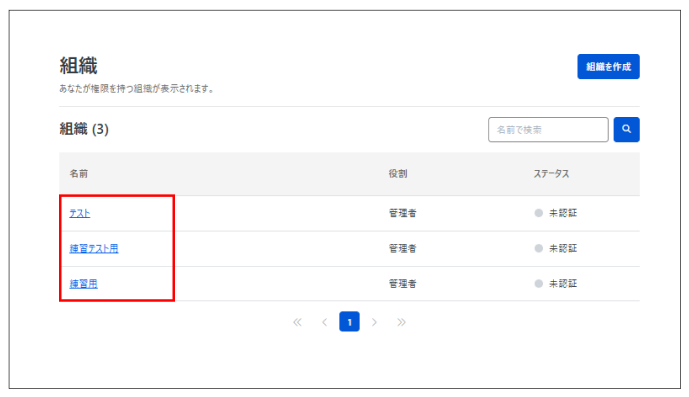This screenshot has height=397, width=689.
Task: Focus the 名前で検索 search field
Action: (548, 129)
